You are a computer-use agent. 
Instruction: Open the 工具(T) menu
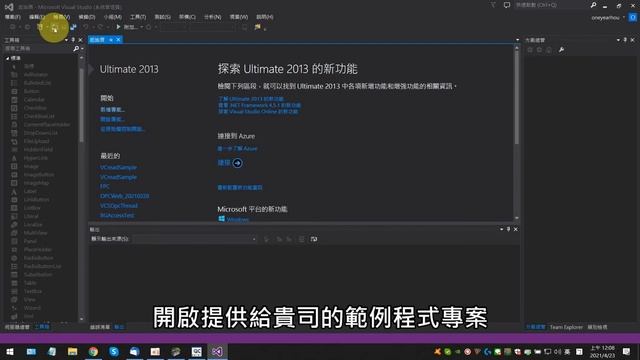pyautogui.click(x=138, y=17)
